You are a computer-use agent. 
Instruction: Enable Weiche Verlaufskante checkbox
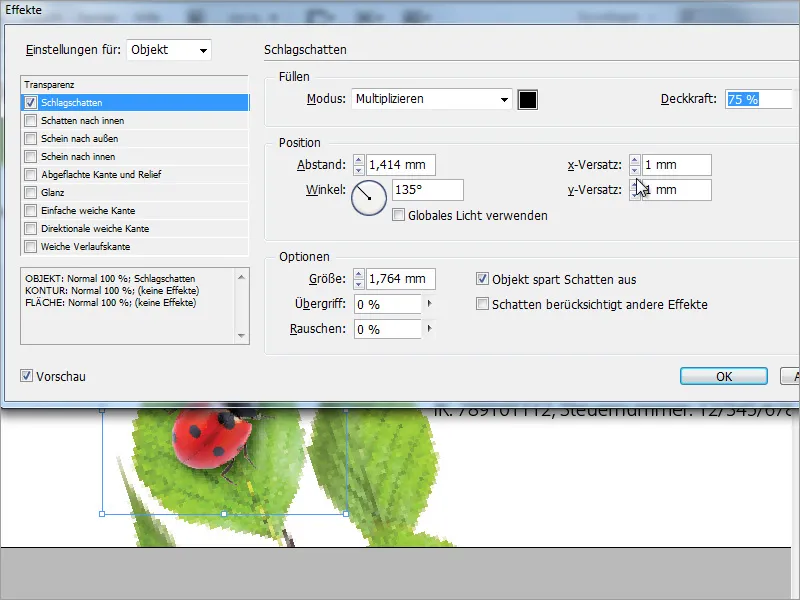click(x=31, y=246)
